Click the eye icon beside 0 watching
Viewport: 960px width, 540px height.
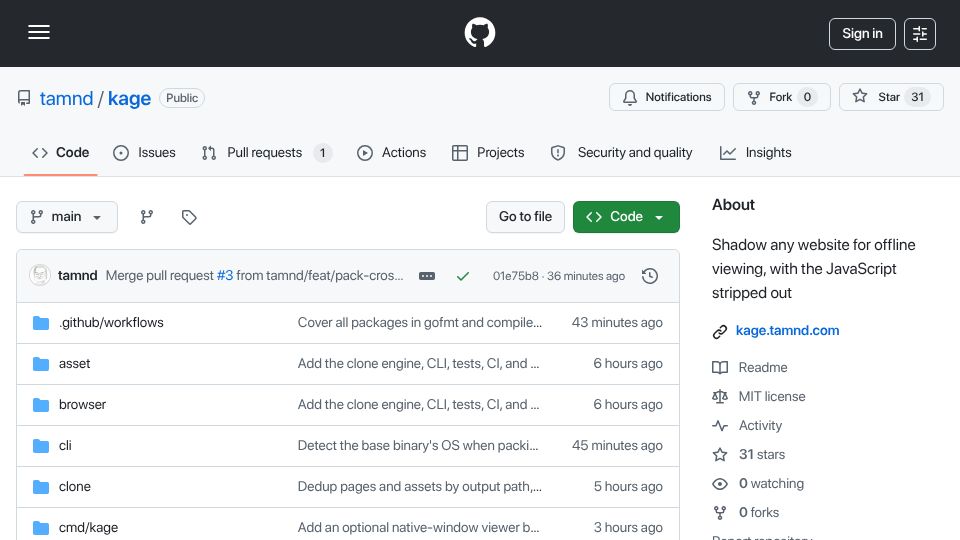pyautogui.click(x=720, y=484)
